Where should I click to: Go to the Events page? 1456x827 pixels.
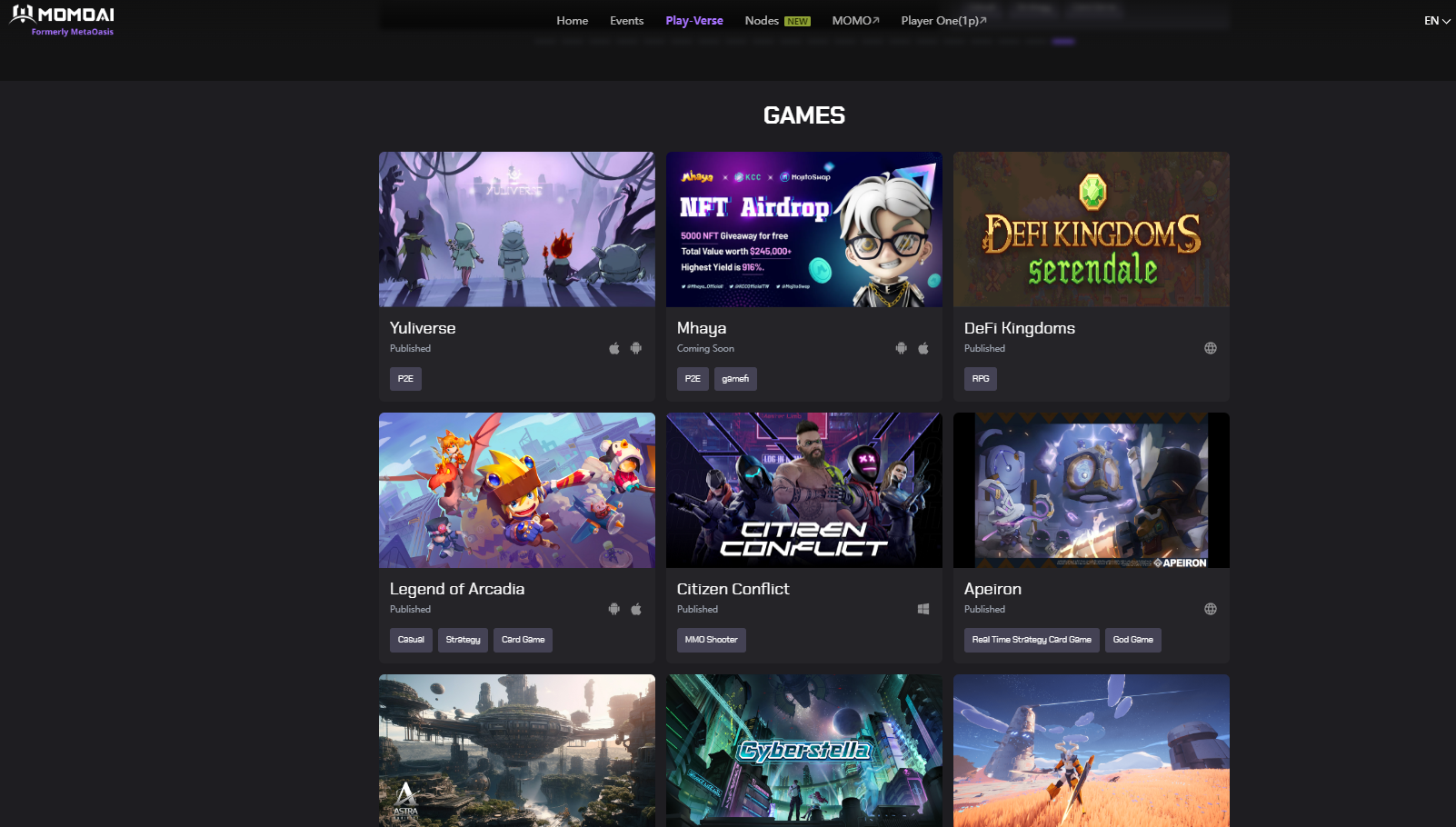(626, 21)
